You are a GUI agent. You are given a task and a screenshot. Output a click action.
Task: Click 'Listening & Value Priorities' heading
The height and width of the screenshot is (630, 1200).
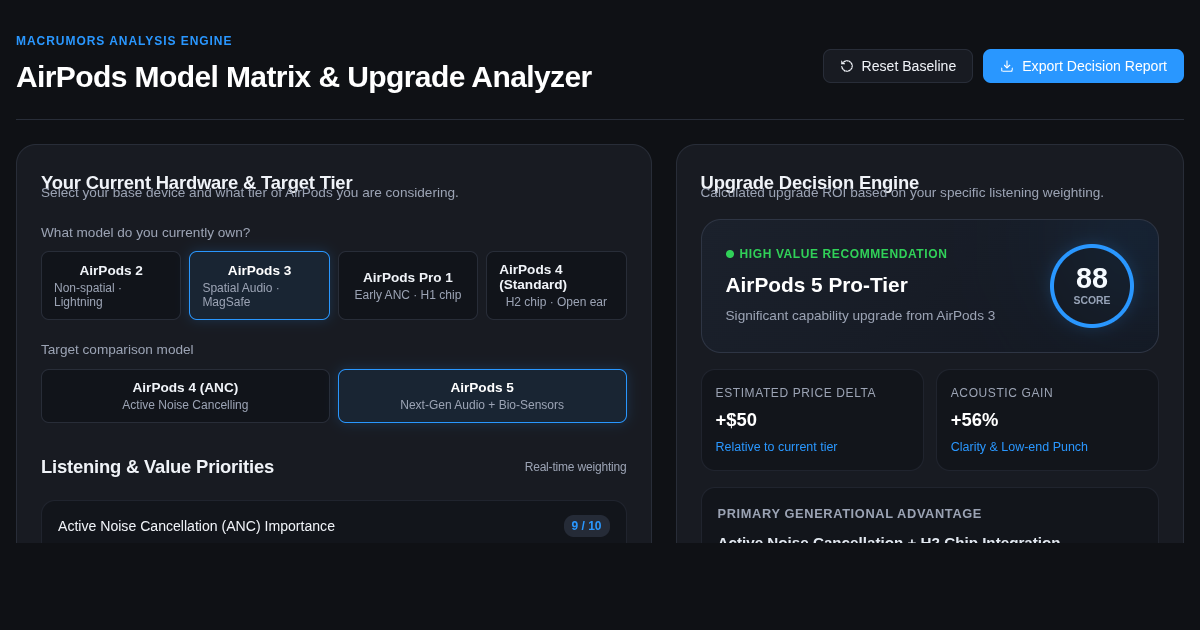157,467
